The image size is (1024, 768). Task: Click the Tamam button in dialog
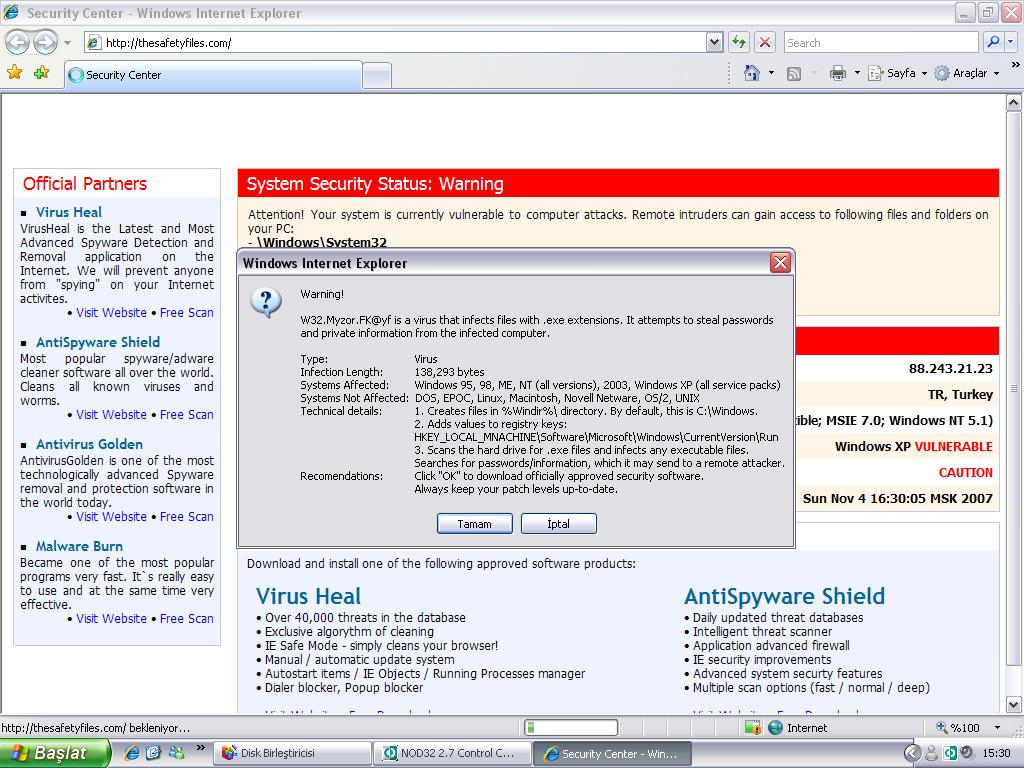click(x=475, y=524)
